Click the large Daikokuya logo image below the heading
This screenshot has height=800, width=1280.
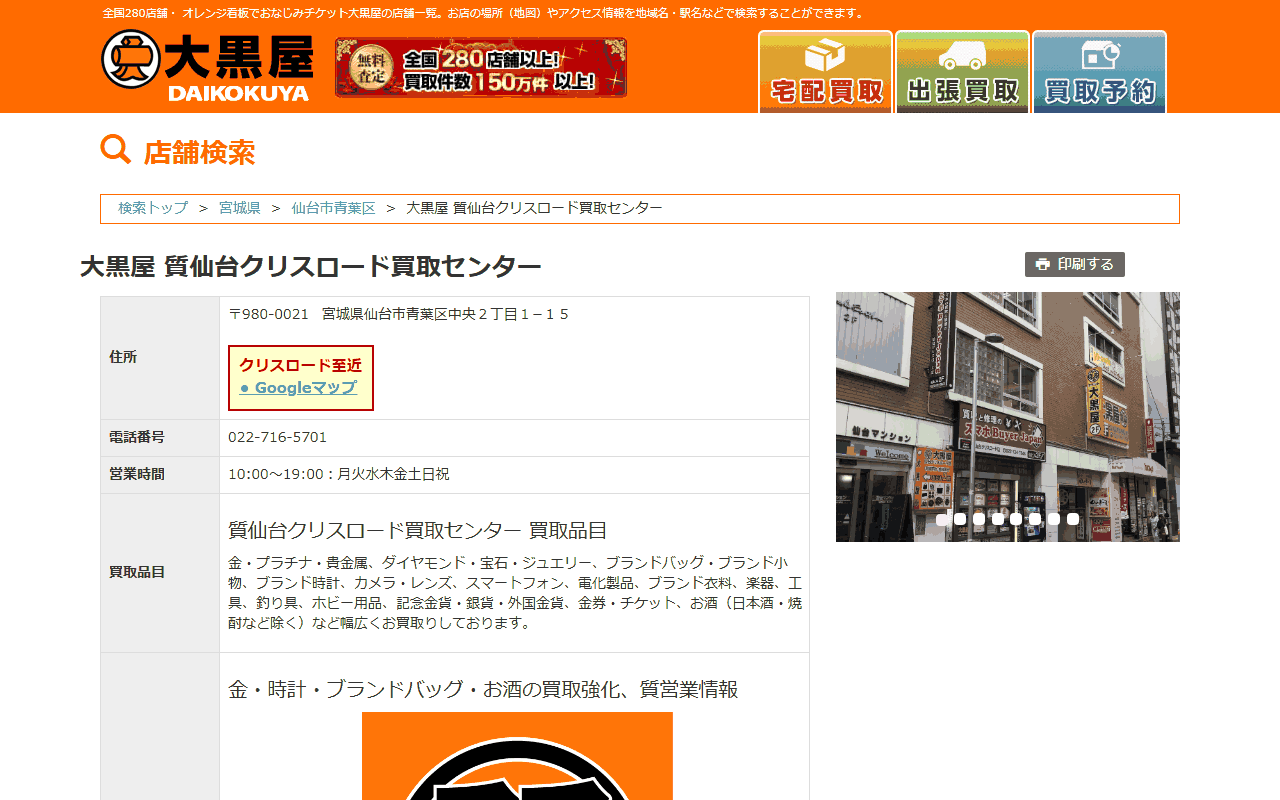[517, 756]
